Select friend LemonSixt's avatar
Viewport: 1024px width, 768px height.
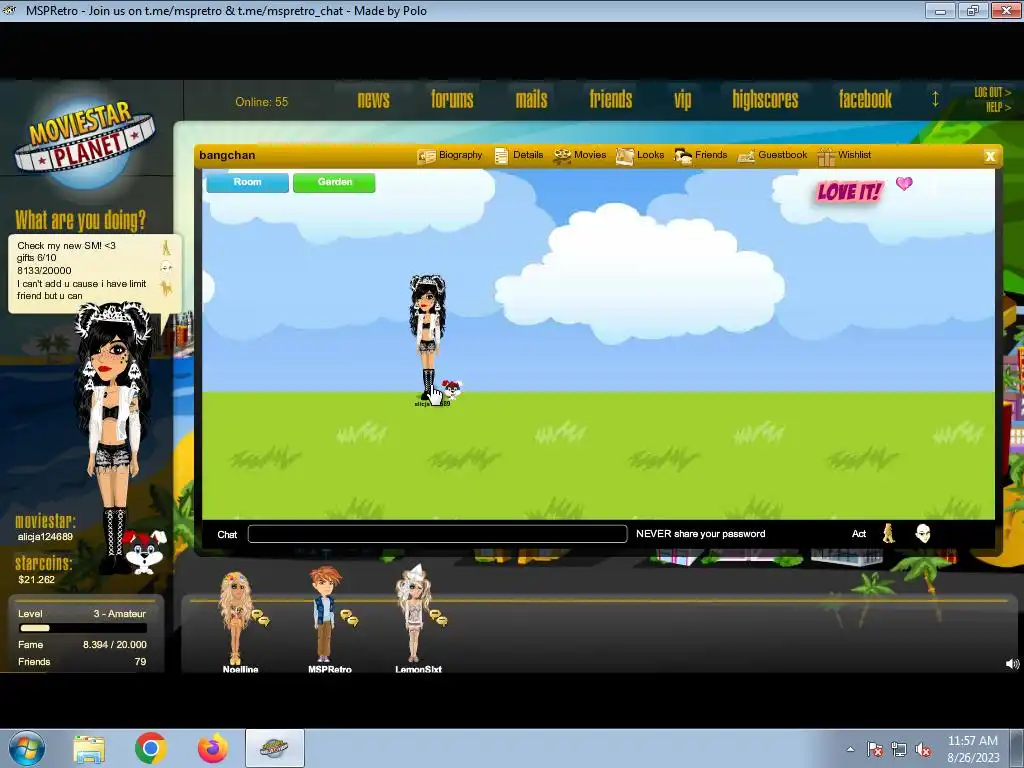tap(413, 614)
